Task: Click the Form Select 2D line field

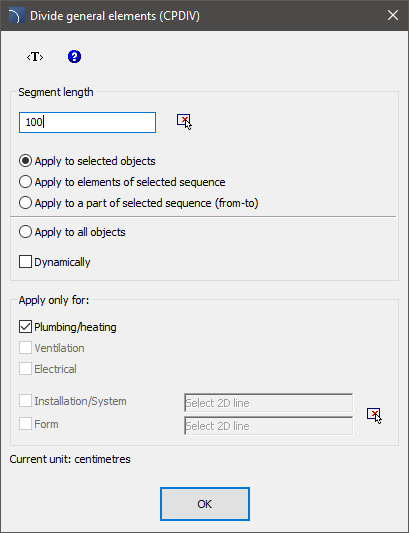Action: pyautogui.click(x=269, y=426)
